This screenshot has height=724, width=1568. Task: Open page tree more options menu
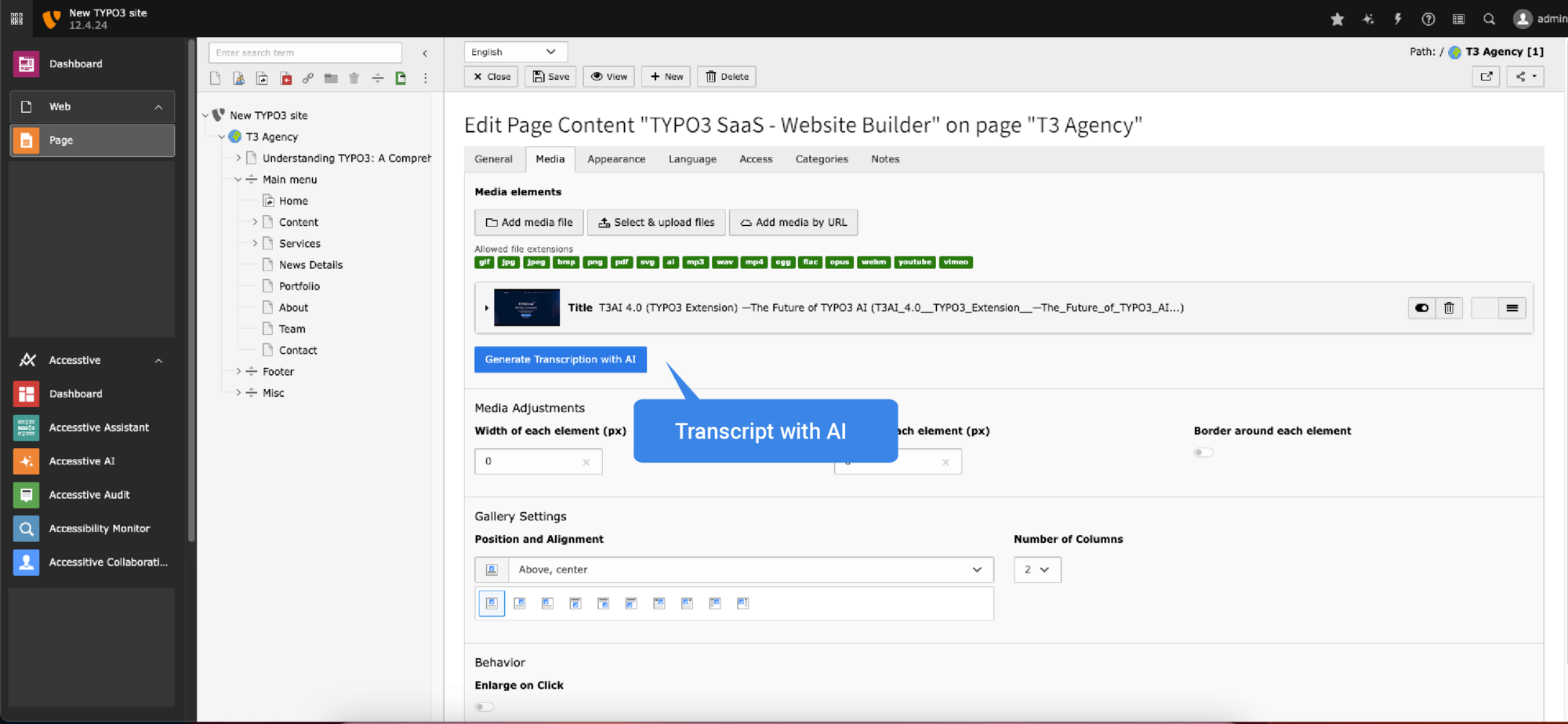tap(426, 78)
